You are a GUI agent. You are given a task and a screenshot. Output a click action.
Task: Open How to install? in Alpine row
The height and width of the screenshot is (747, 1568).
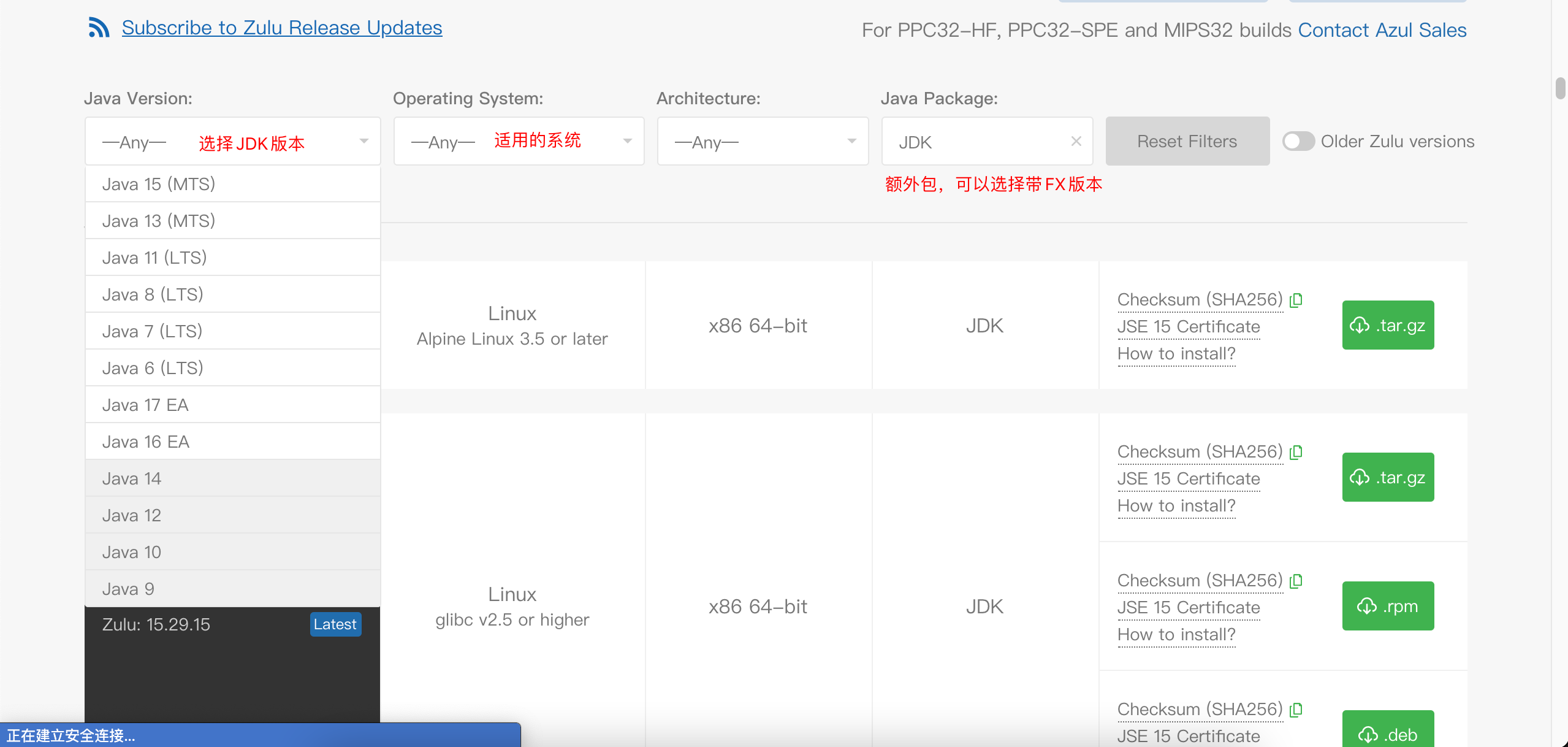pyautogui.click(x=1176, y=353)
